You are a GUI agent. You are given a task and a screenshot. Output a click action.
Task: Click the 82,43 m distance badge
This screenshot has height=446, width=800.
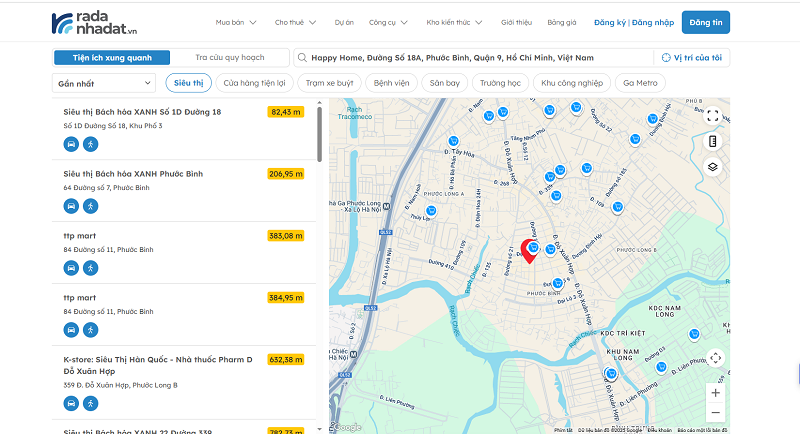(286, 112)
